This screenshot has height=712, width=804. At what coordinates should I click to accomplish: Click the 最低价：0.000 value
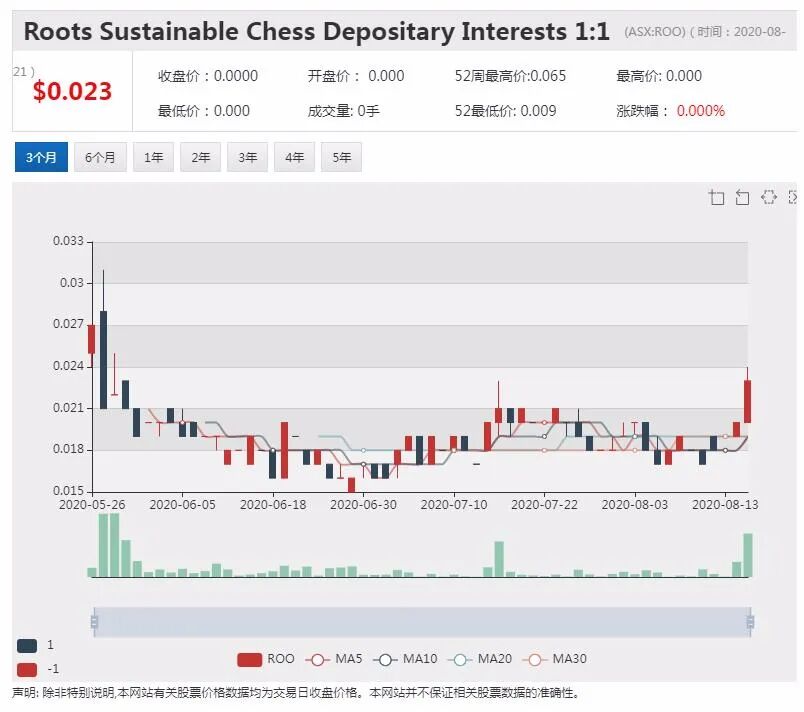click(x=204, y=111)
